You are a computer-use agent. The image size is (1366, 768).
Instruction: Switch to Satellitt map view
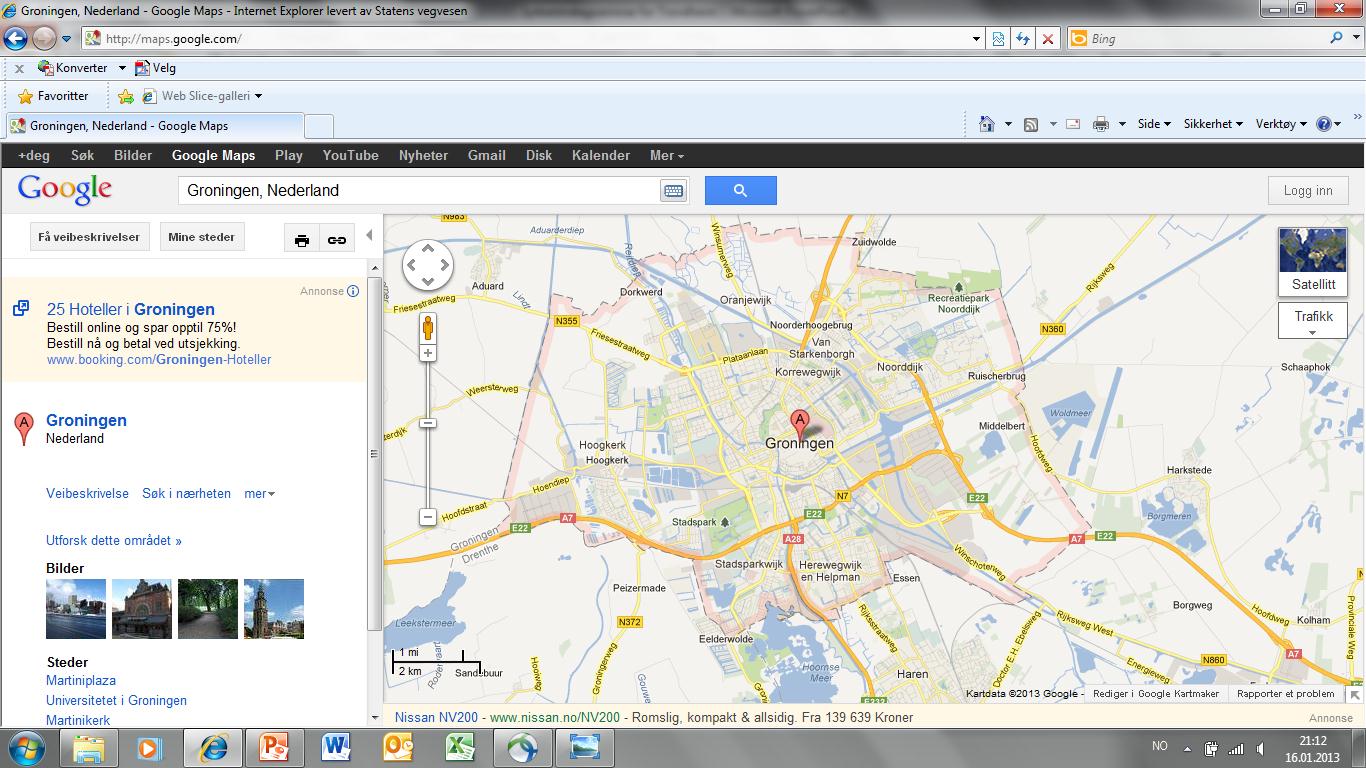point(1313,262)
